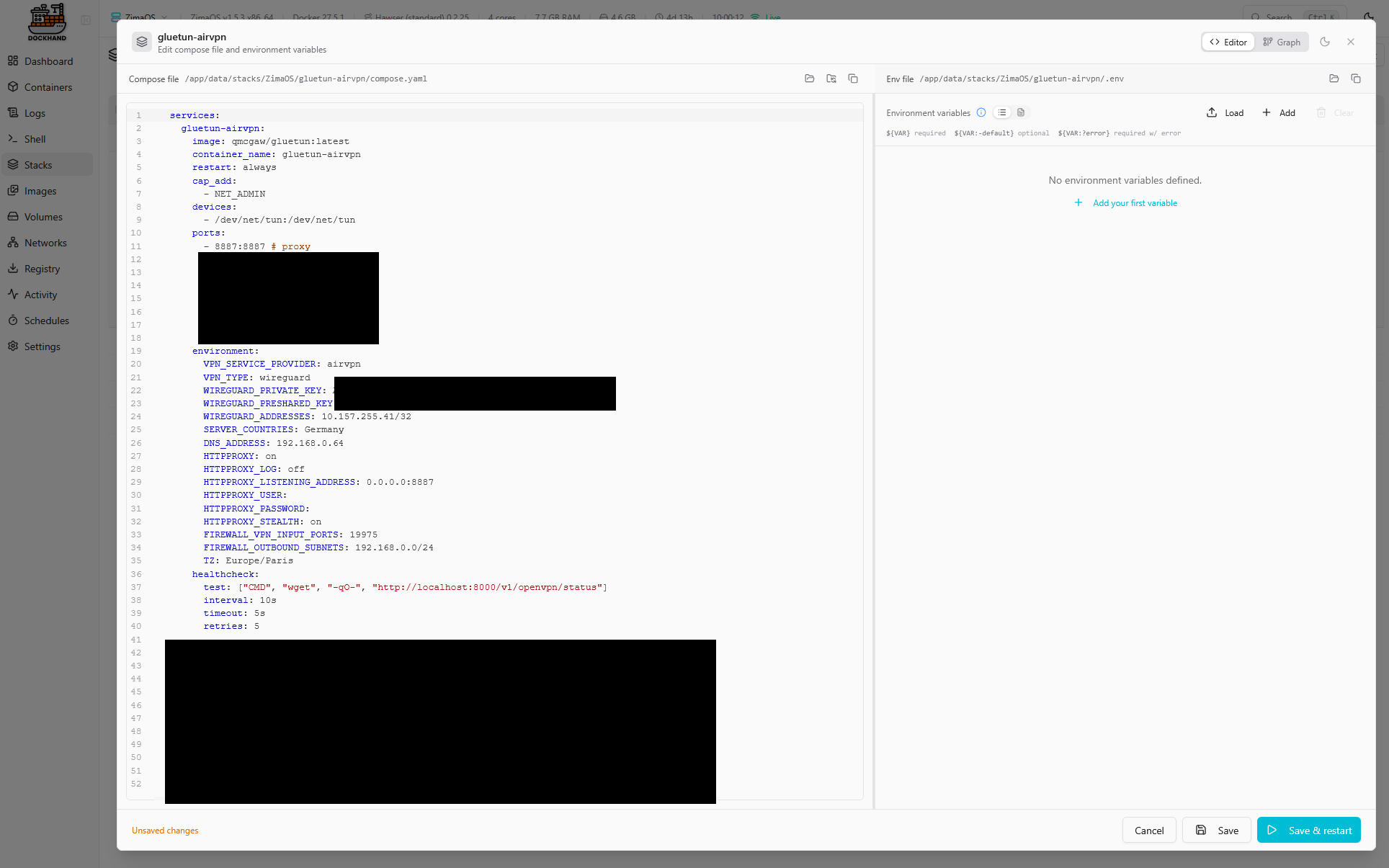Switch env variables to list view
Viewport: 1389px width, 868px height.
1002,112
